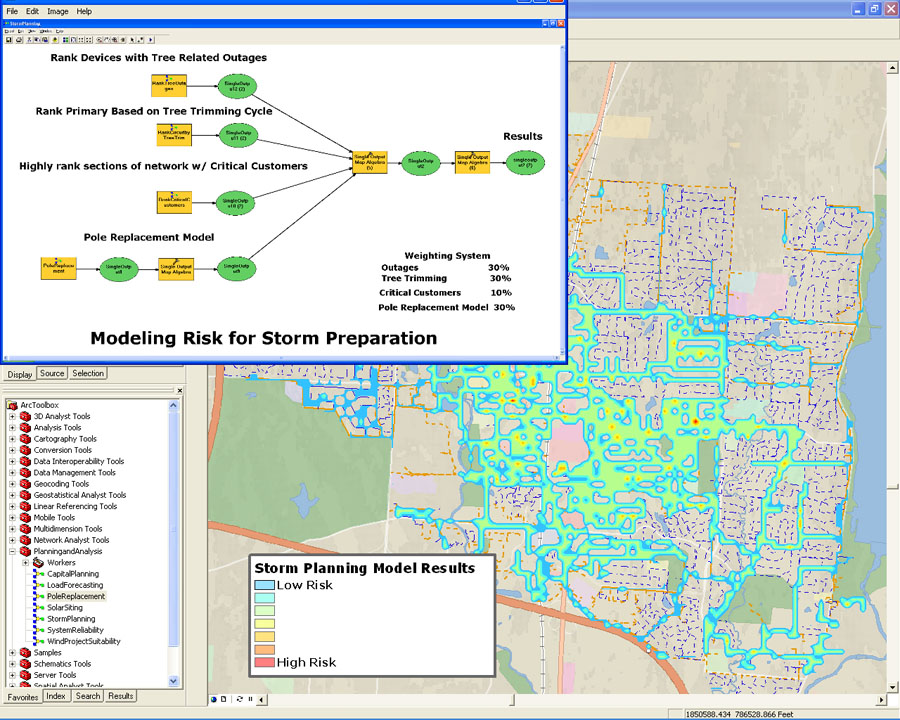Select the Server Tools toolbox

pyautogui.click(x=55, y=675)
